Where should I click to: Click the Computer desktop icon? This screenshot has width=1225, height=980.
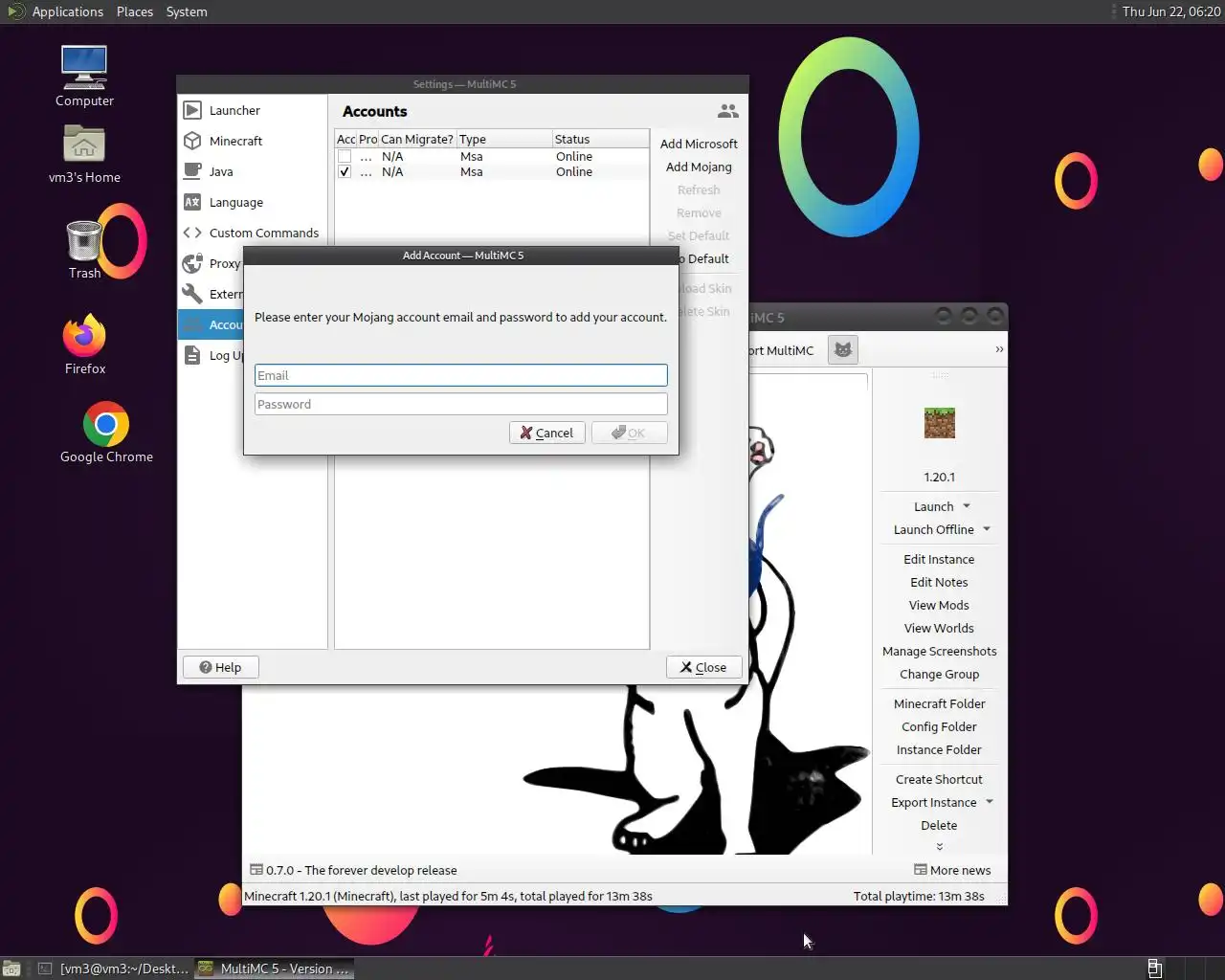pos(84,77)
